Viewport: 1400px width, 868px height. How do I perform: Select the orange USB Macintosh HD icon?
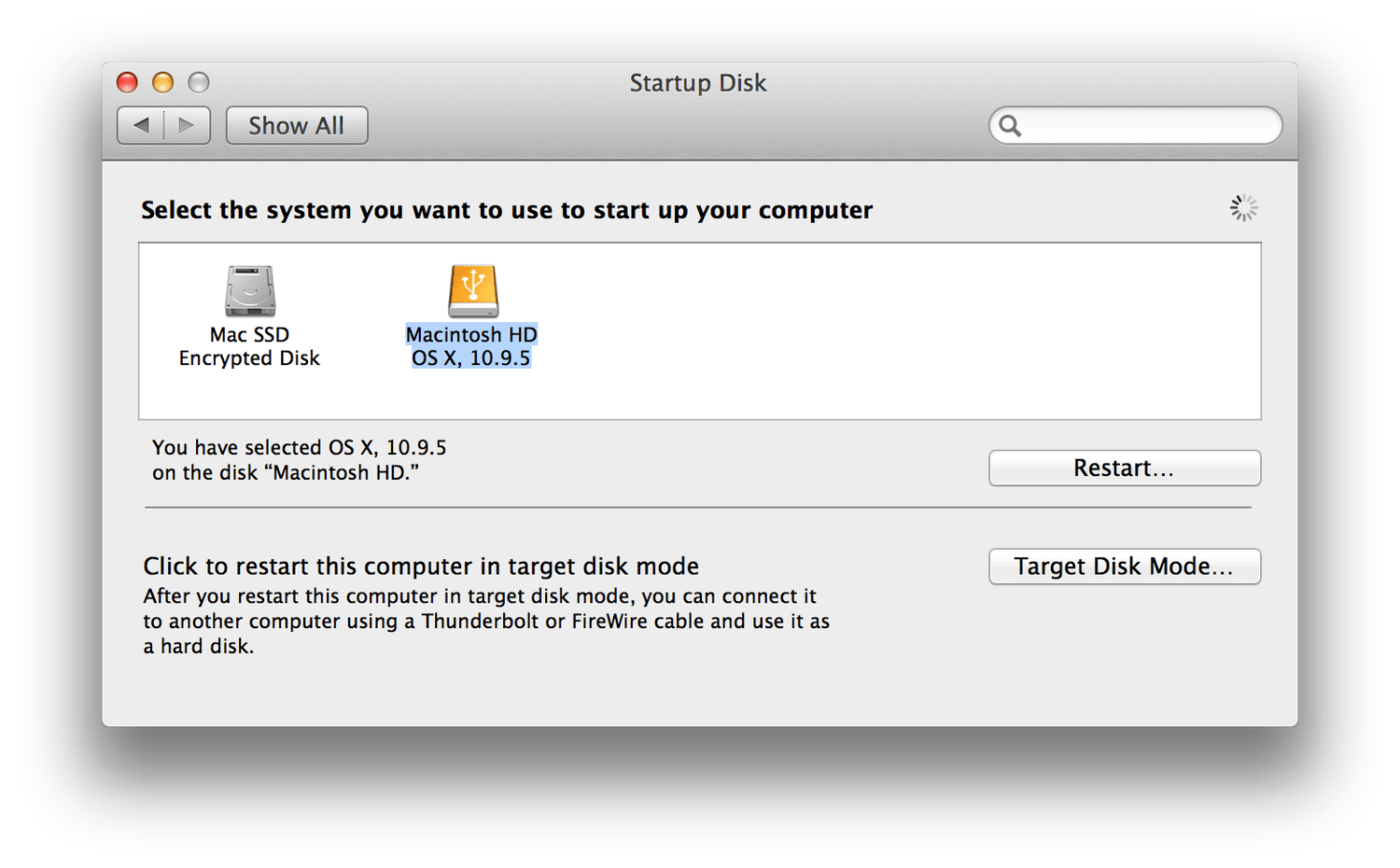click(x=473, y=291)
